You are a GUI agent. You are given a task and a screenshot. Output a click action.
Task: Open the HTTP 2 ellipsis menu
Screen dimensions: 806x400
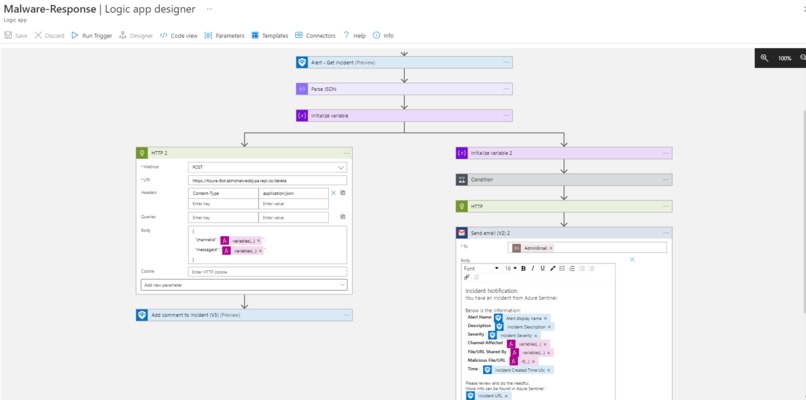[x=346, y=153]
